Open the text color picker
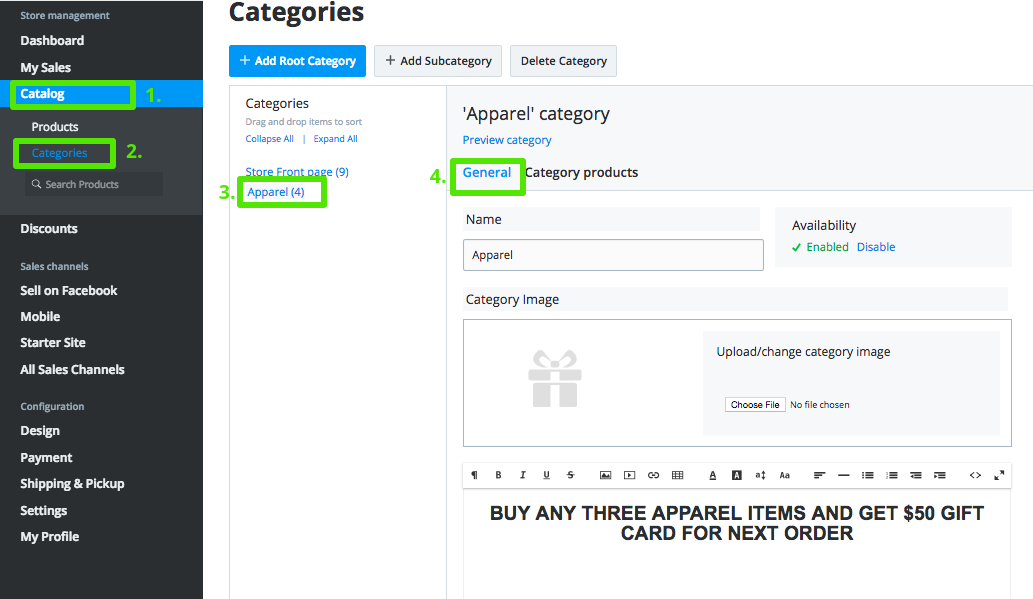This screenshot has width=1033, height=599. pos(713,475)
